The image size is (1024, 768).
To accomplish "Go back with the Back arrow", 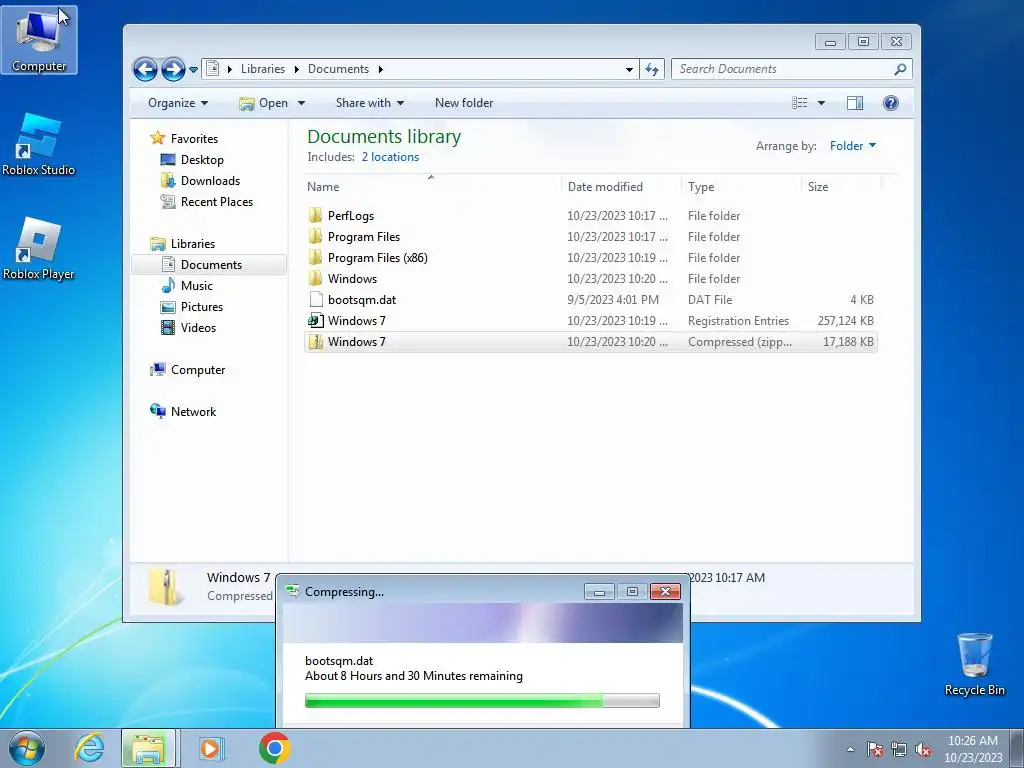I will pyautogui.click(x=145, y=69).
